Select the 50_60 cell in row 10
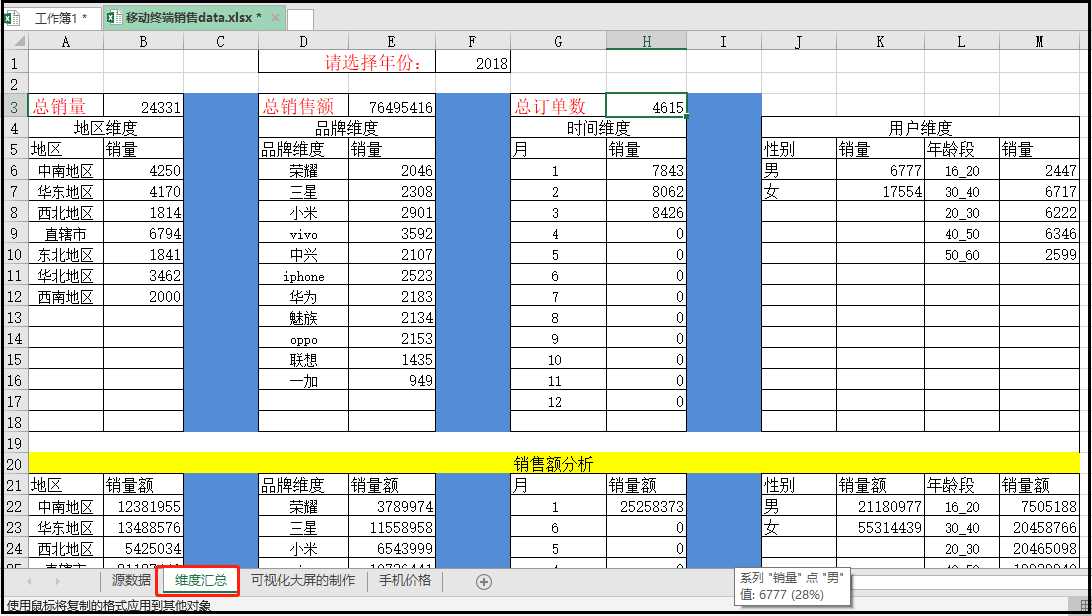The height and width of the screenshot is (616, 1092). (962, 255)
